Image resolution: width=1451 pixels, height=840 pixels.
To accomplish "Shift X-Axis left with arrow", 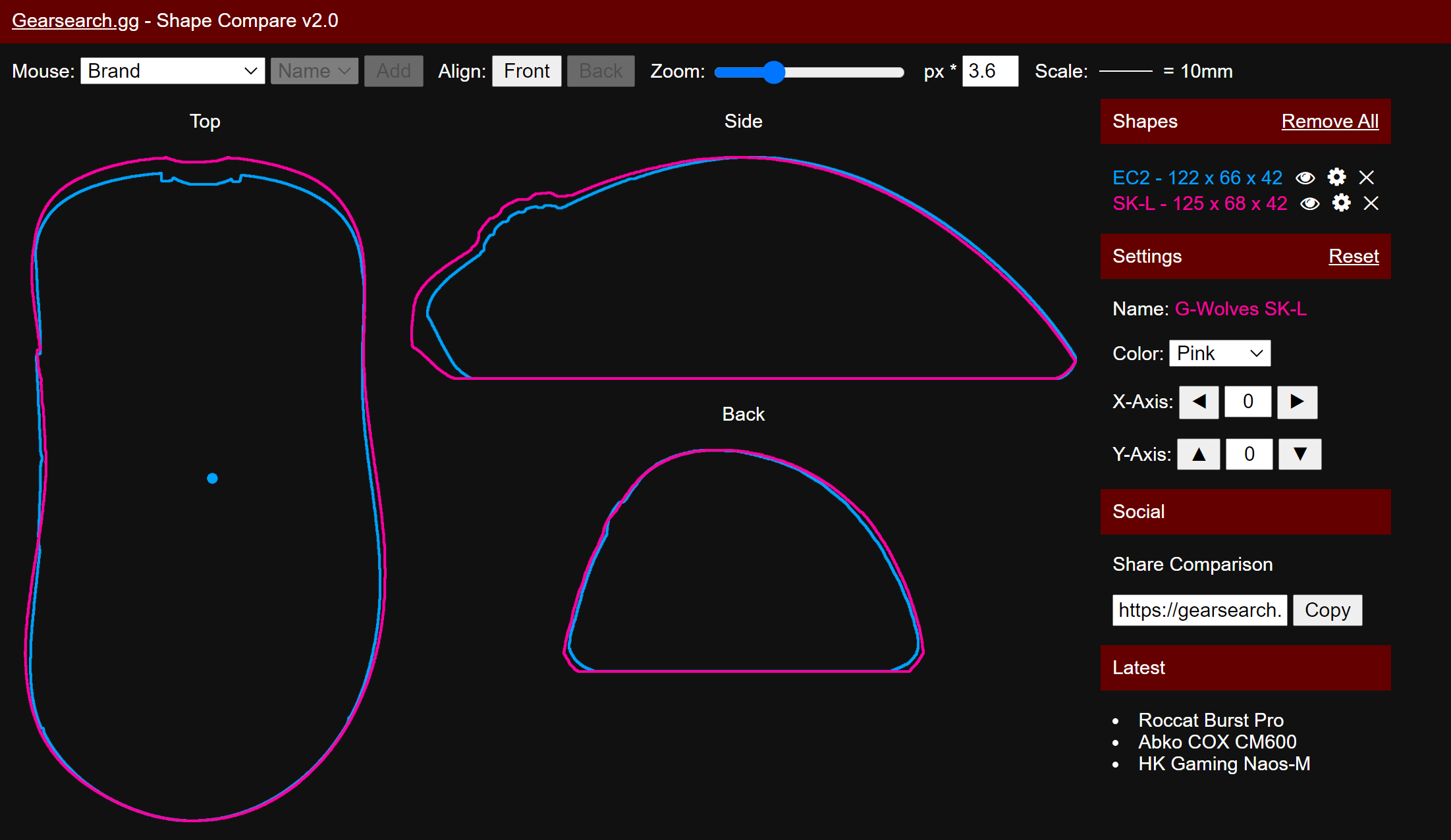I will pos(1199,402).
